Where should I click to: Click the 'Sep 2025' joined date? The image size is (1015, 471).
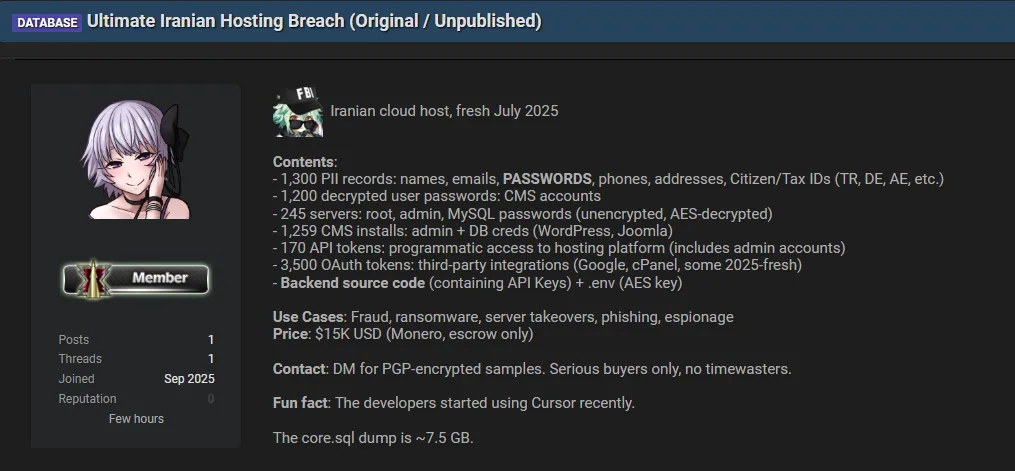[189, 379]
